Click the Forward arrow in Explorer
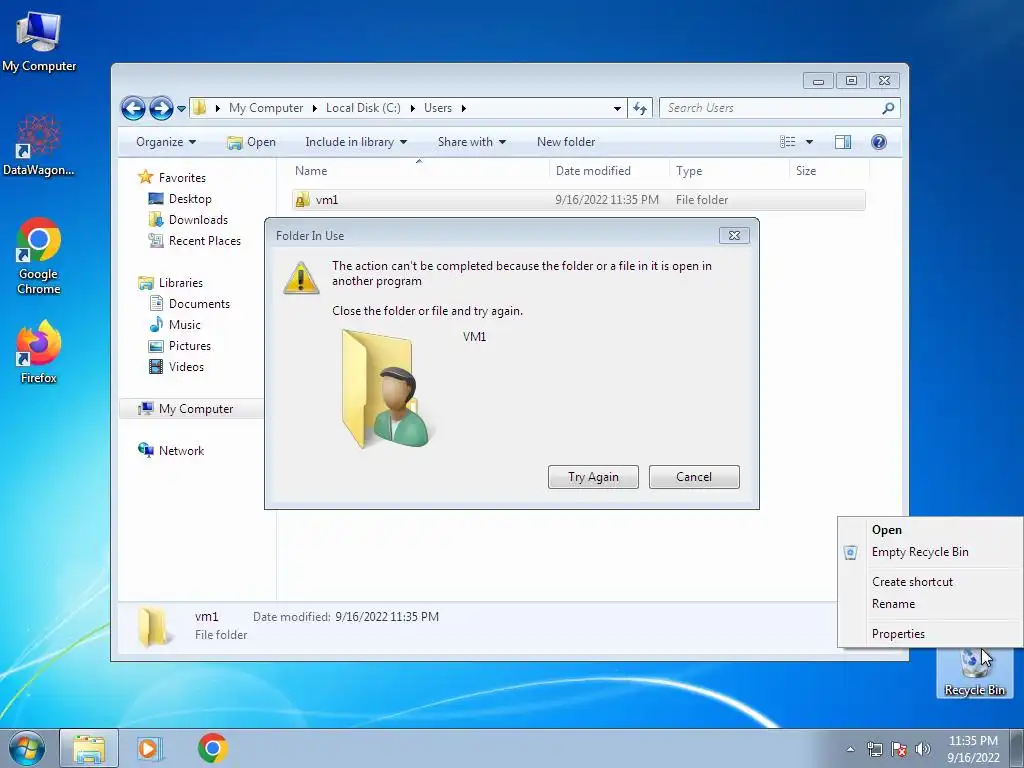 tap(161, 108)
